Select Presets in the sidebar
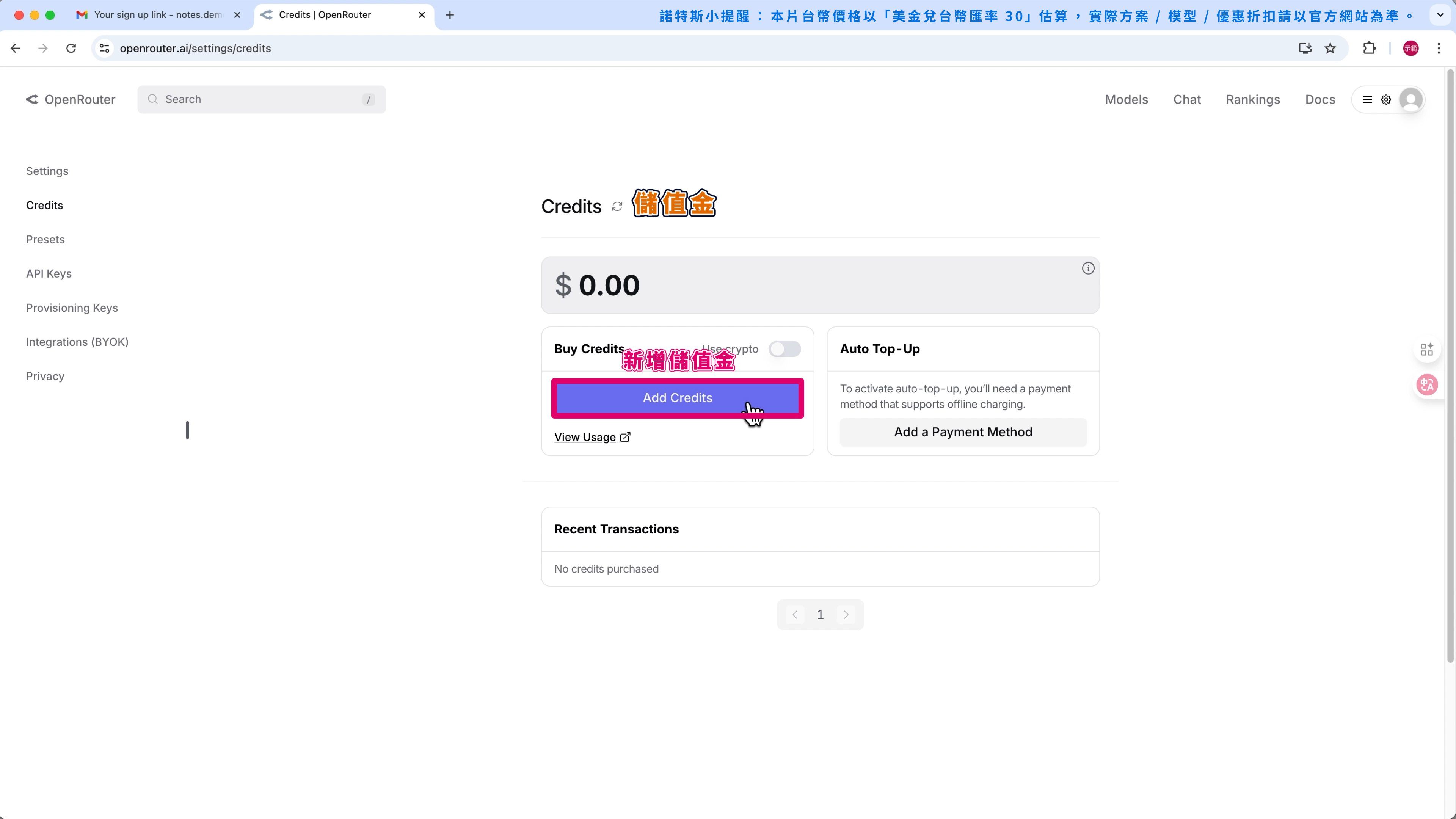Viewport: 1456px width, 819px height. (45, 240)
